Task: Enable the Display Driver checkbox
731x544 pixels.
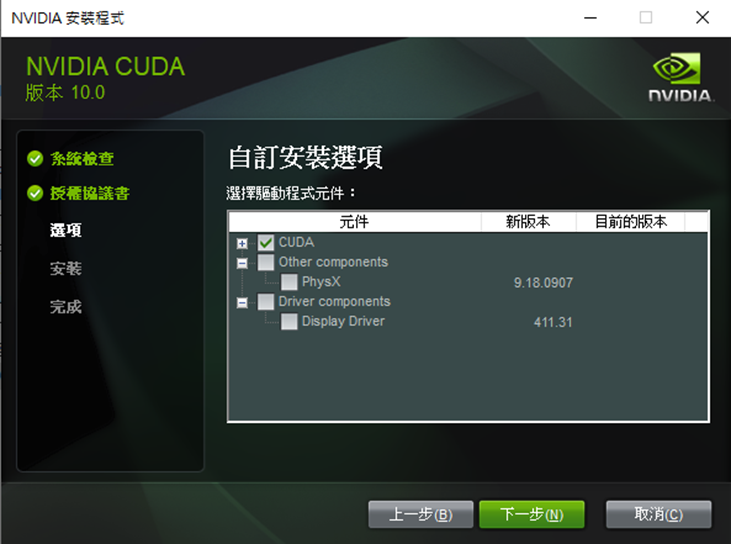Action: [x=289, y=321]
